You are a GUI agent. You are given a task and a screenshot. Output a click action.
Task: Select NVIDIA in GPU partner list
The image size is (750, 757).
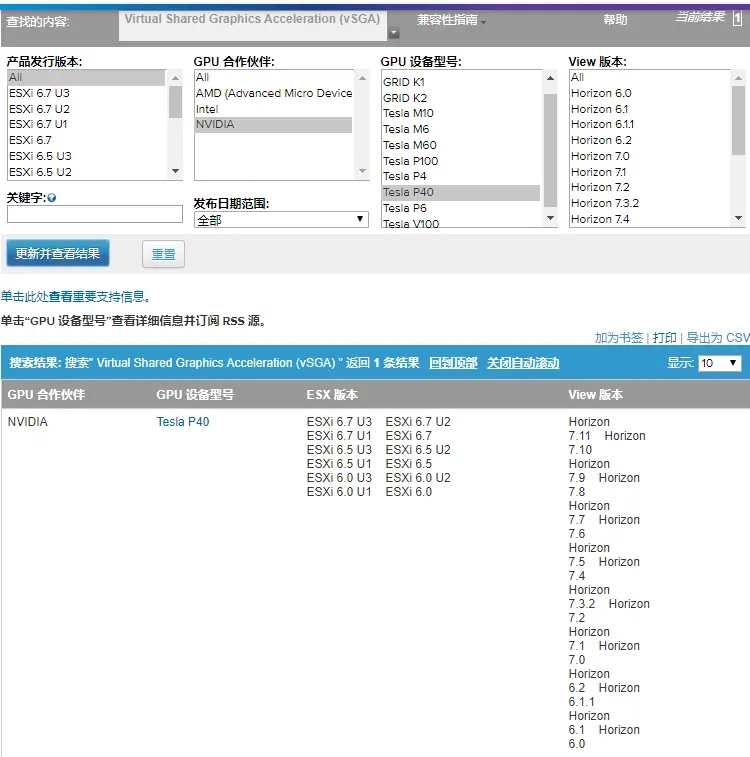pyautogui.click(x=274, y=125)
